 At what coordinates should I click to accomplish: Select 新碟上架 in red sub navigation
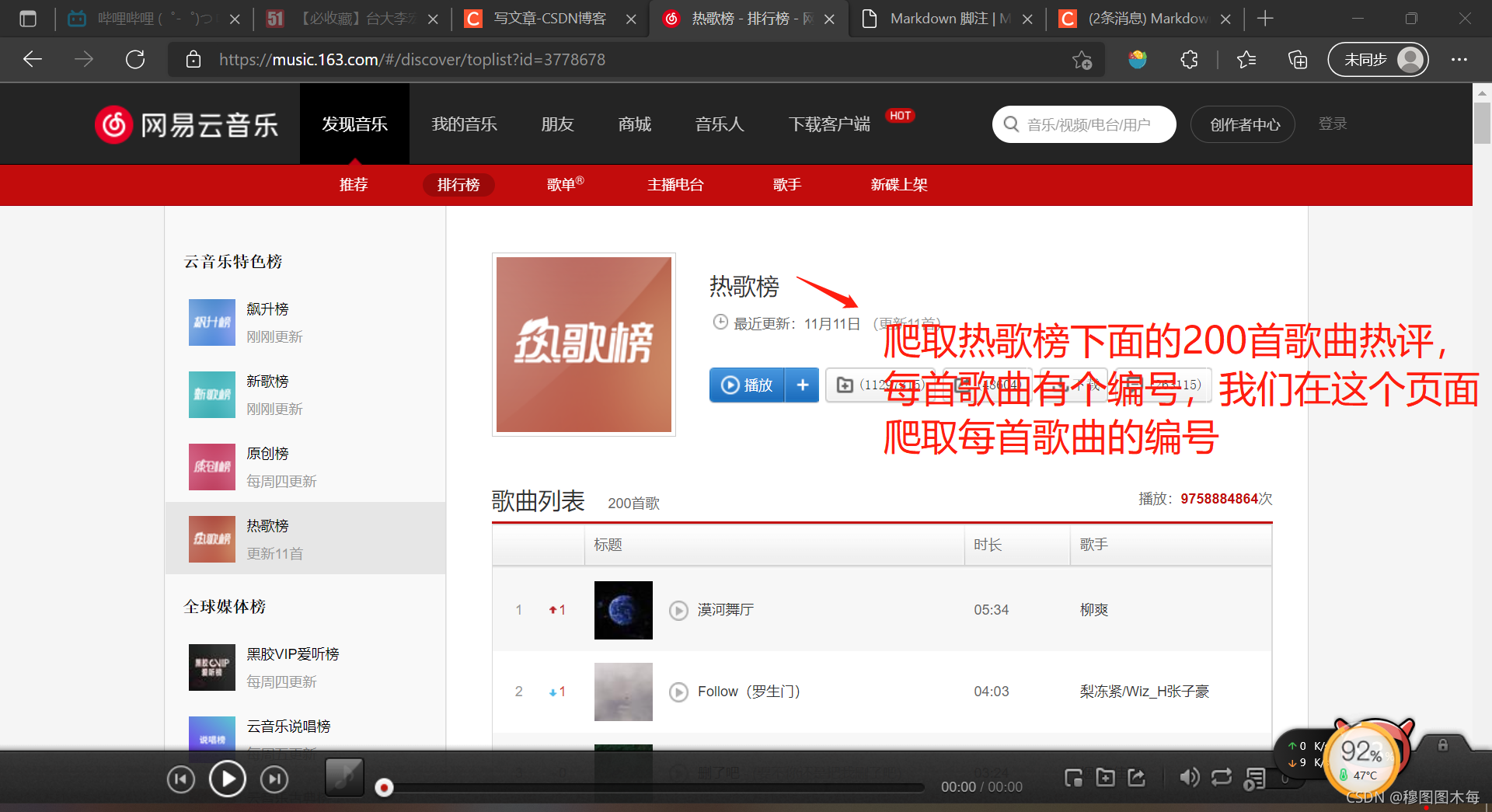tap(899, 185)
